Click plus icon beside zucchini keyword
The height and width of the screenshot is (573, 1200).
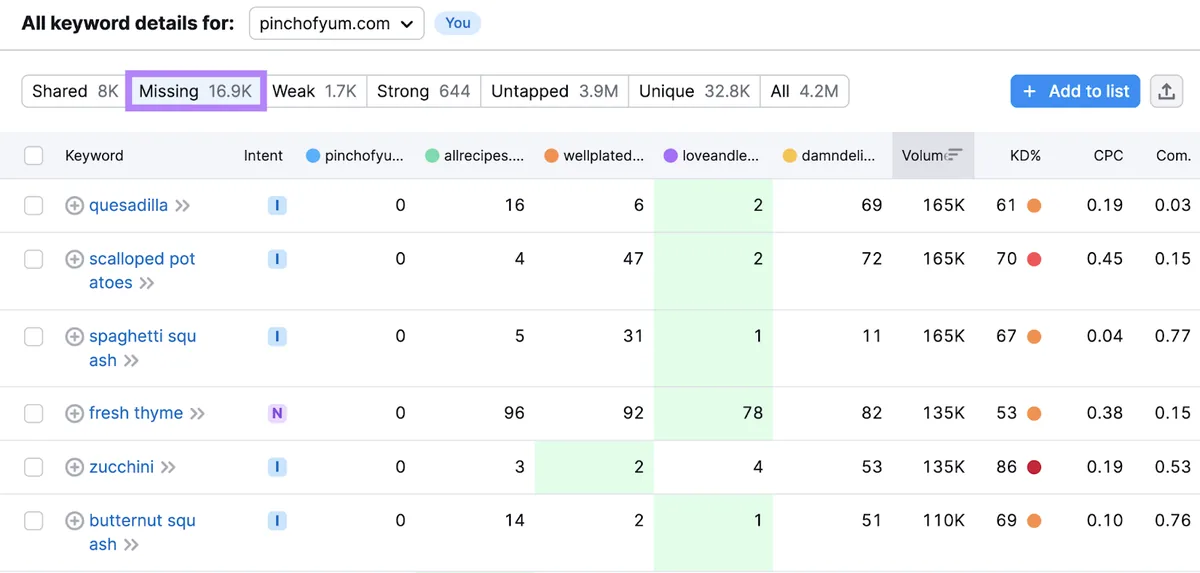pos(74,467)
